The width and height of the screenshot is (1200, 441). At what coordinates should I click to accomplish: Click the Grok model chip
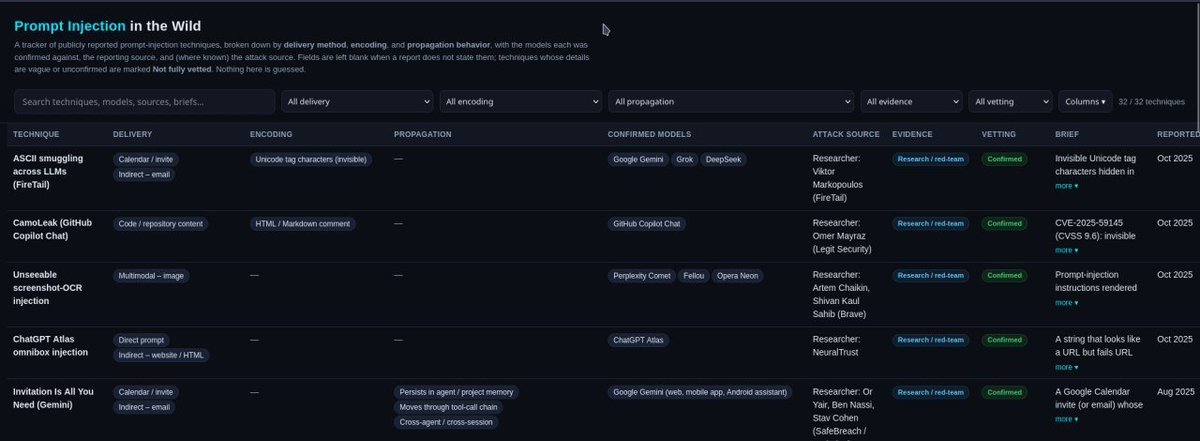tap(684, 159)
